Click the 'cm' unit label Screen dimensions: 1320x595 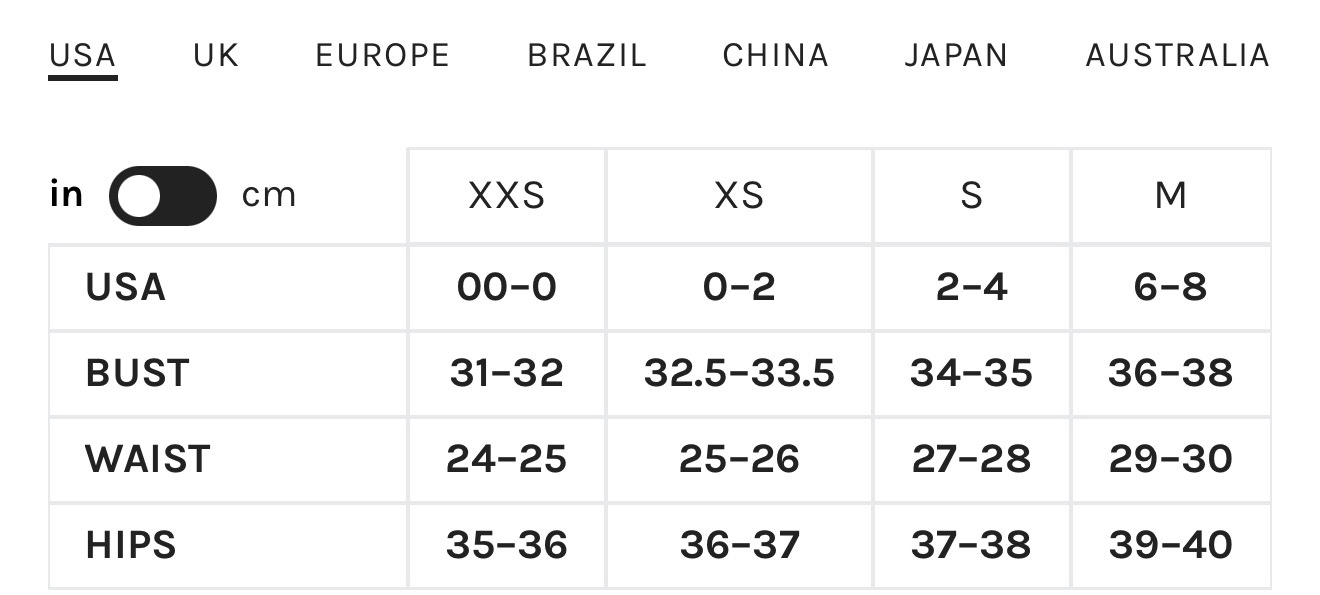click(x=269, y=195)
